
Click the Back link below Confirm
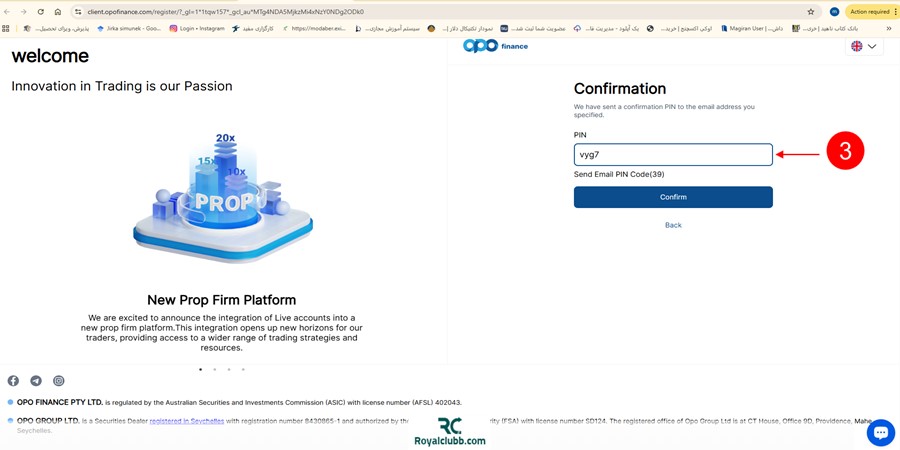click(673, 225)
